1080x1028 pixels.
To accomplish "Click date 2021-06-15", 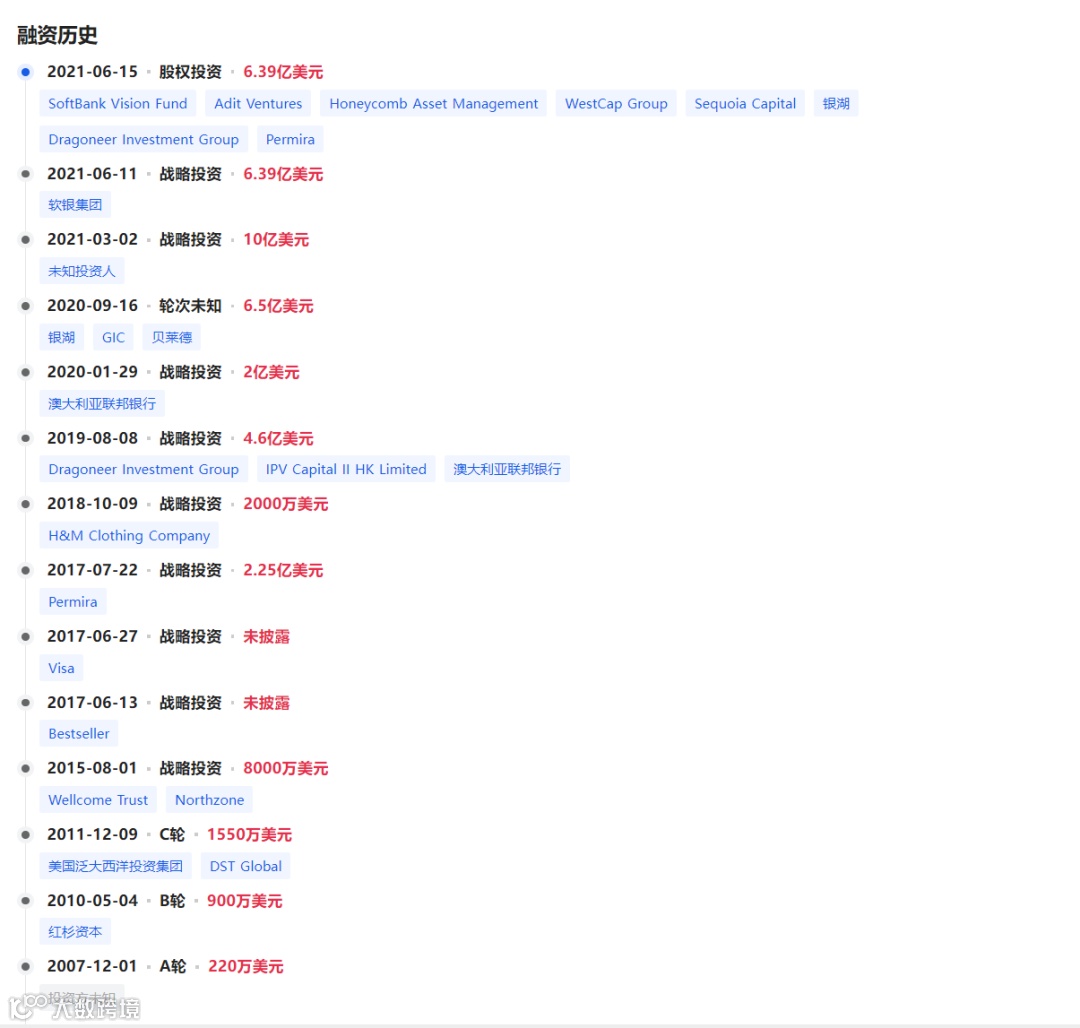I will point(92,72).
